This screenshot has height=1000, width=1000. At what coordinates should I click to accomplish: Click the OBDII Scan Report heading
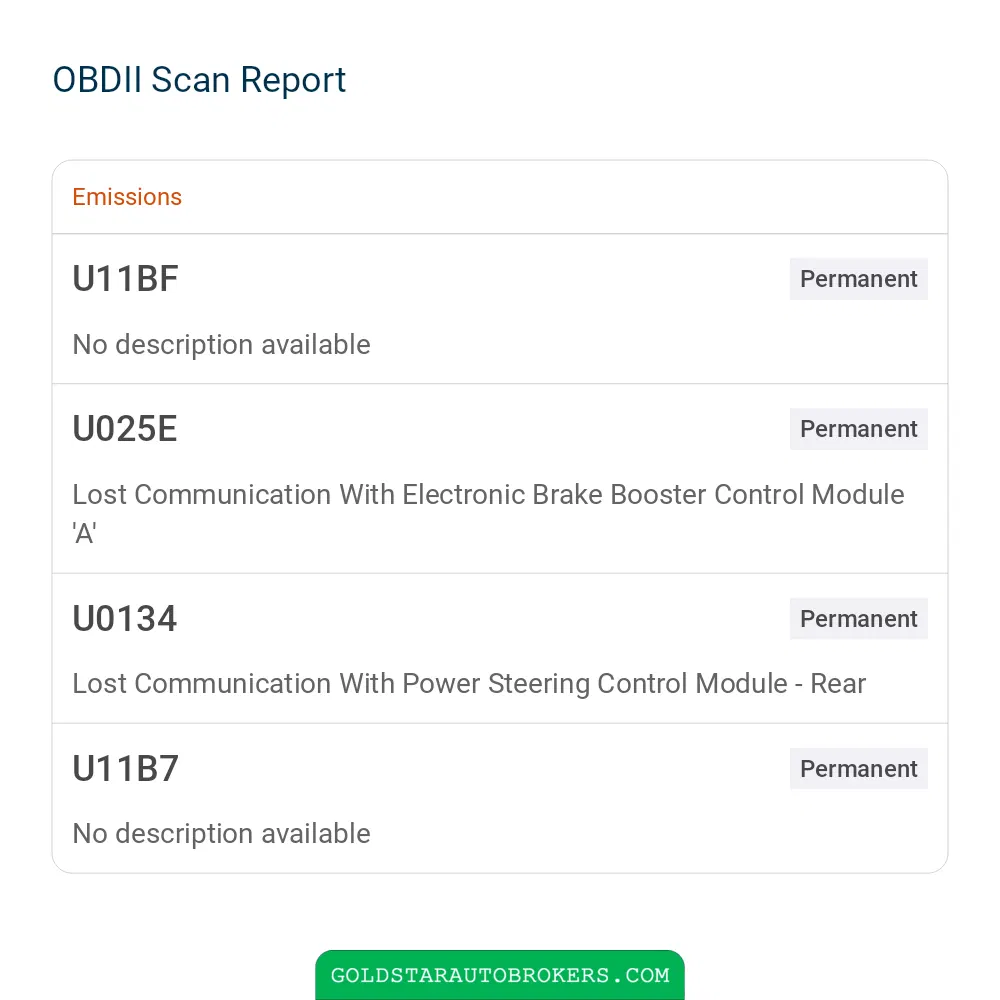click(199, 80)
